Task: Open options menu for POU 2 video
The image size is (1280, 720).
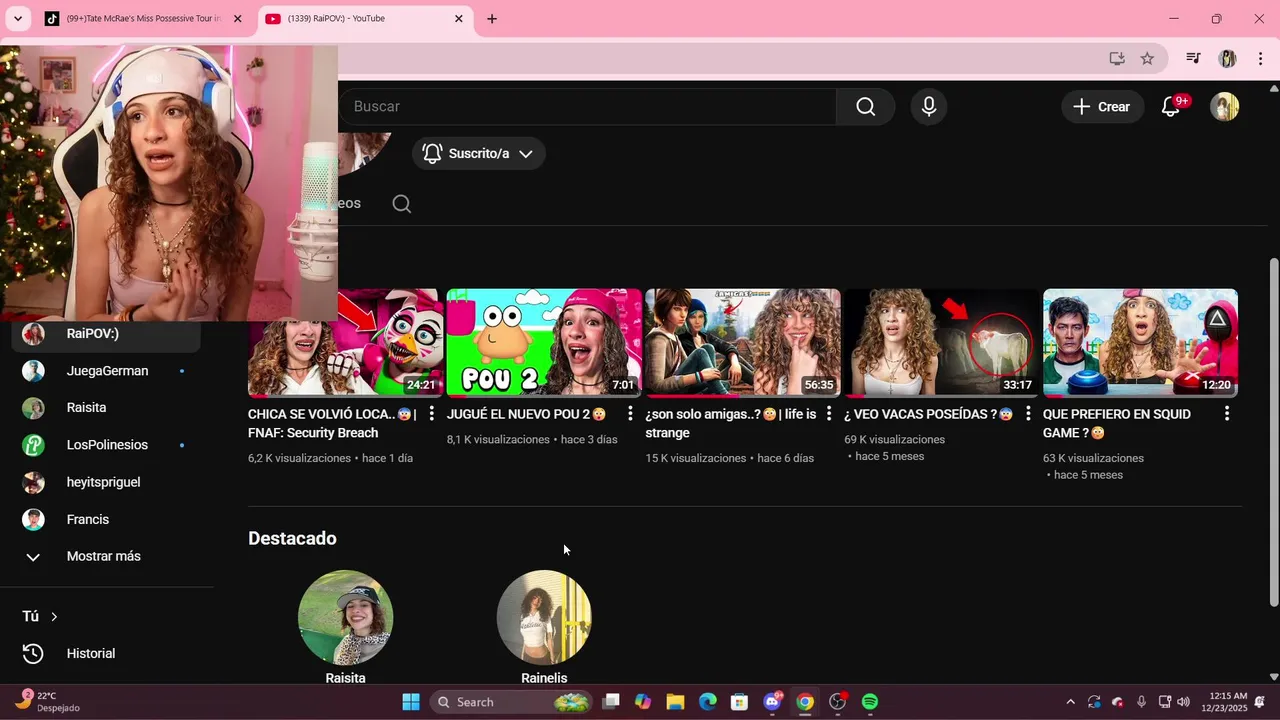Action: coord(630,414)
